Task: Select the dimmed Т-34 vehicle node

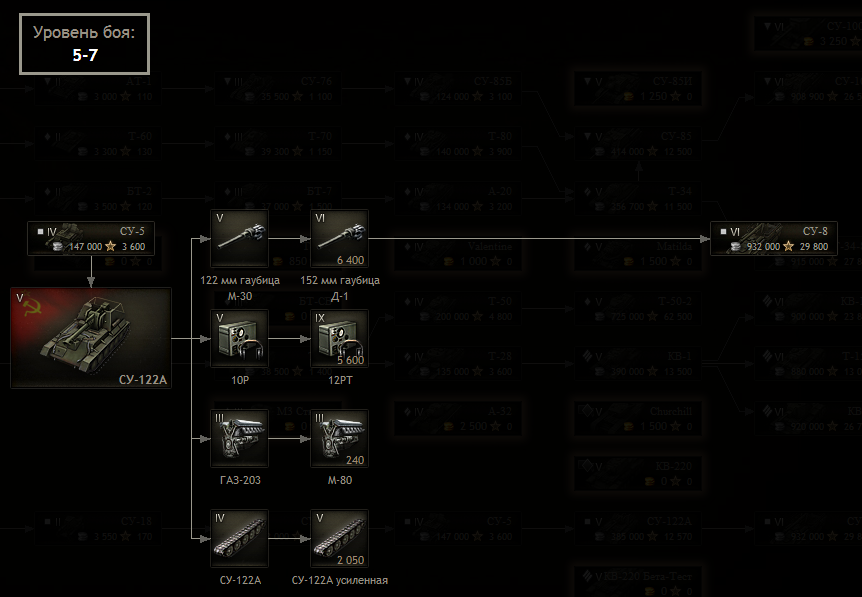Action: click(x=638, y=198)
